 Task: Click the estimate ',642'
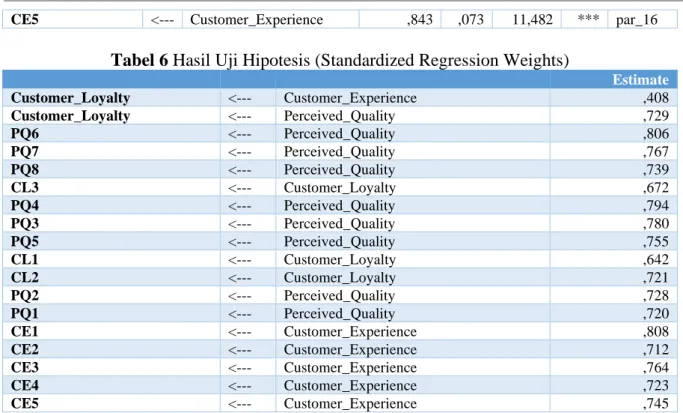pyautogui.click(x=656, y=260)
